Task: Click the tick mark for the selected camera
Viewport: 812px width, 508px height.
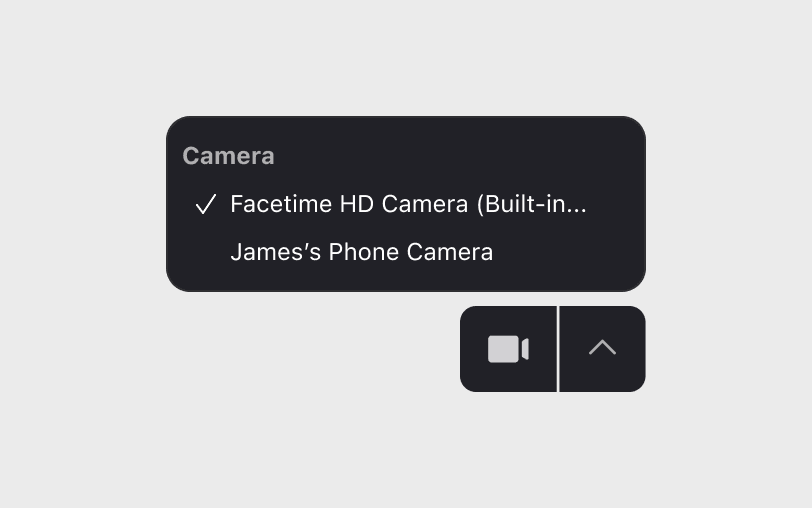Action: click(206, 205)
